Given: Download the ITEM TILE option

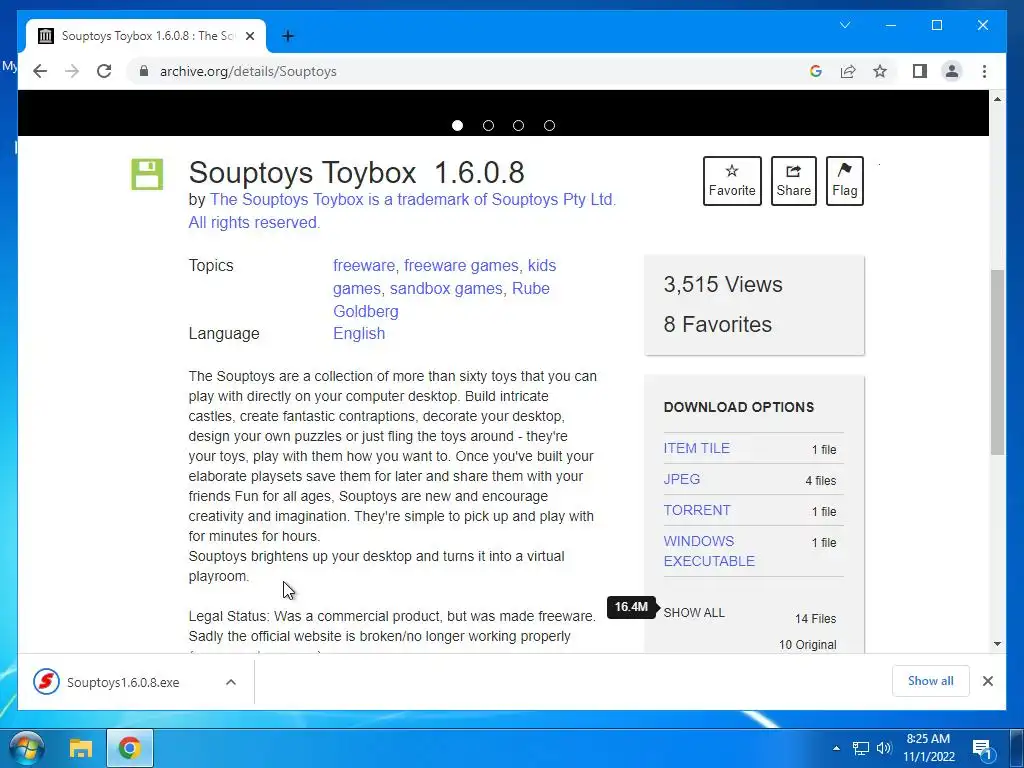Looking at the screenshot, I should click(696, 448).
